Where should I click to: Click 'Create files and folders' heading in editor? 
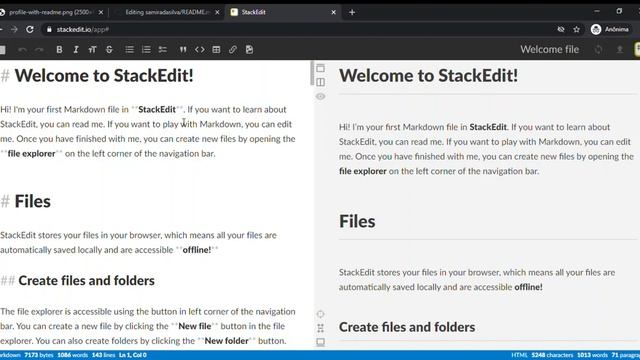[x=87, y=280]
